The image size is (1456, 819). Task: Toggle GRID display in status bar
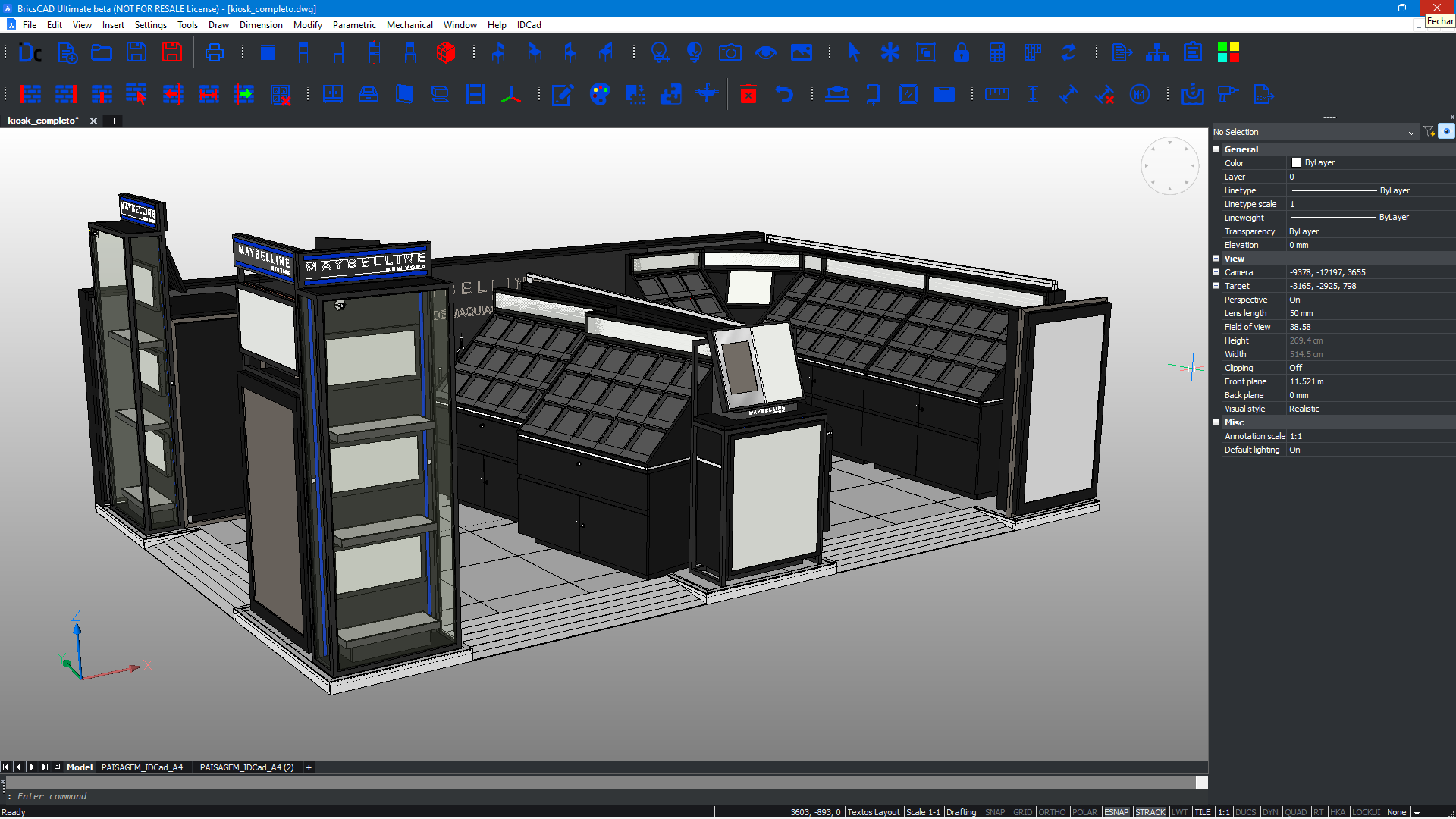pyautogui.click(x=1022, y=812)
